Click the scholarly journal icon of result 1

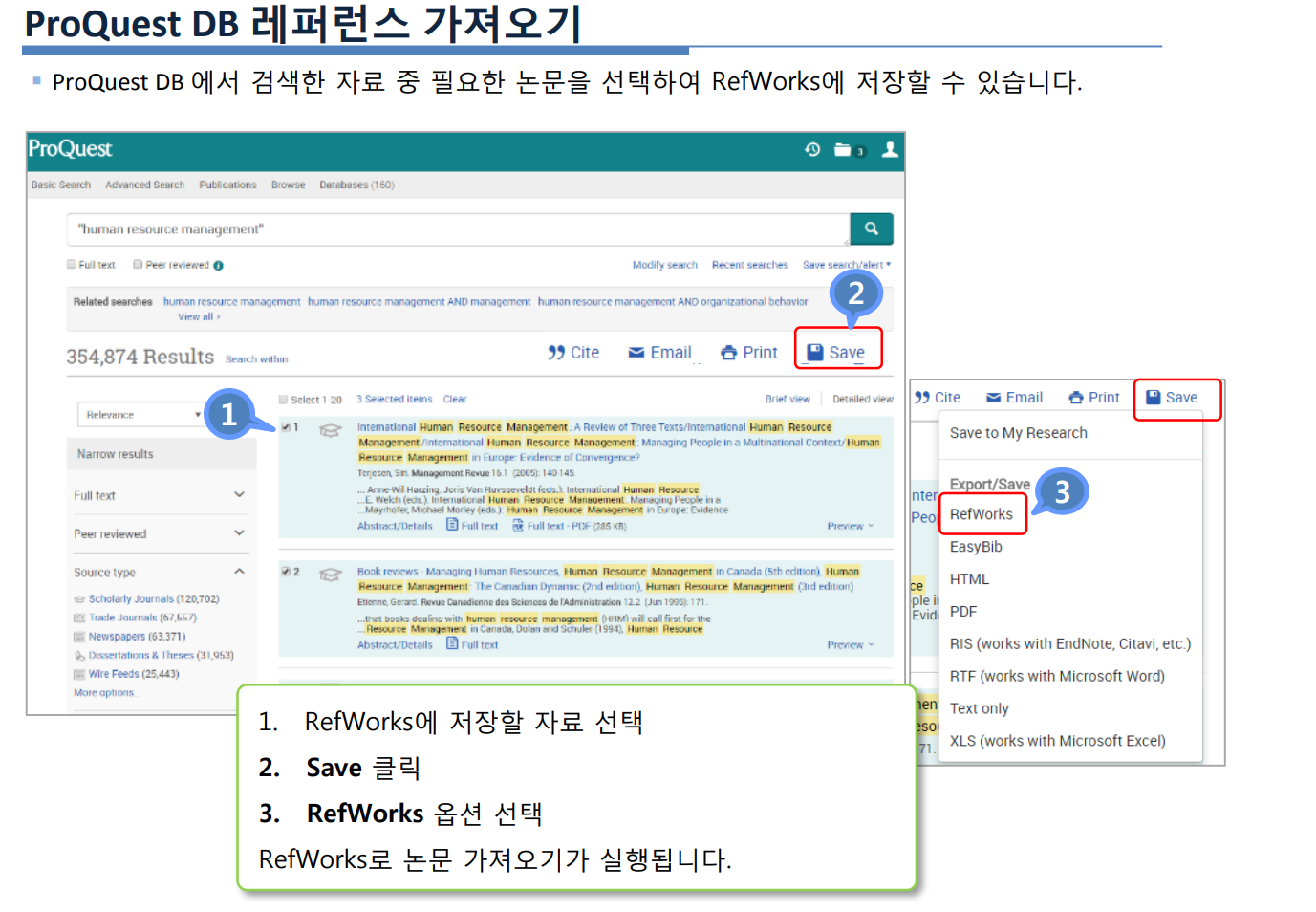[330, 430]
